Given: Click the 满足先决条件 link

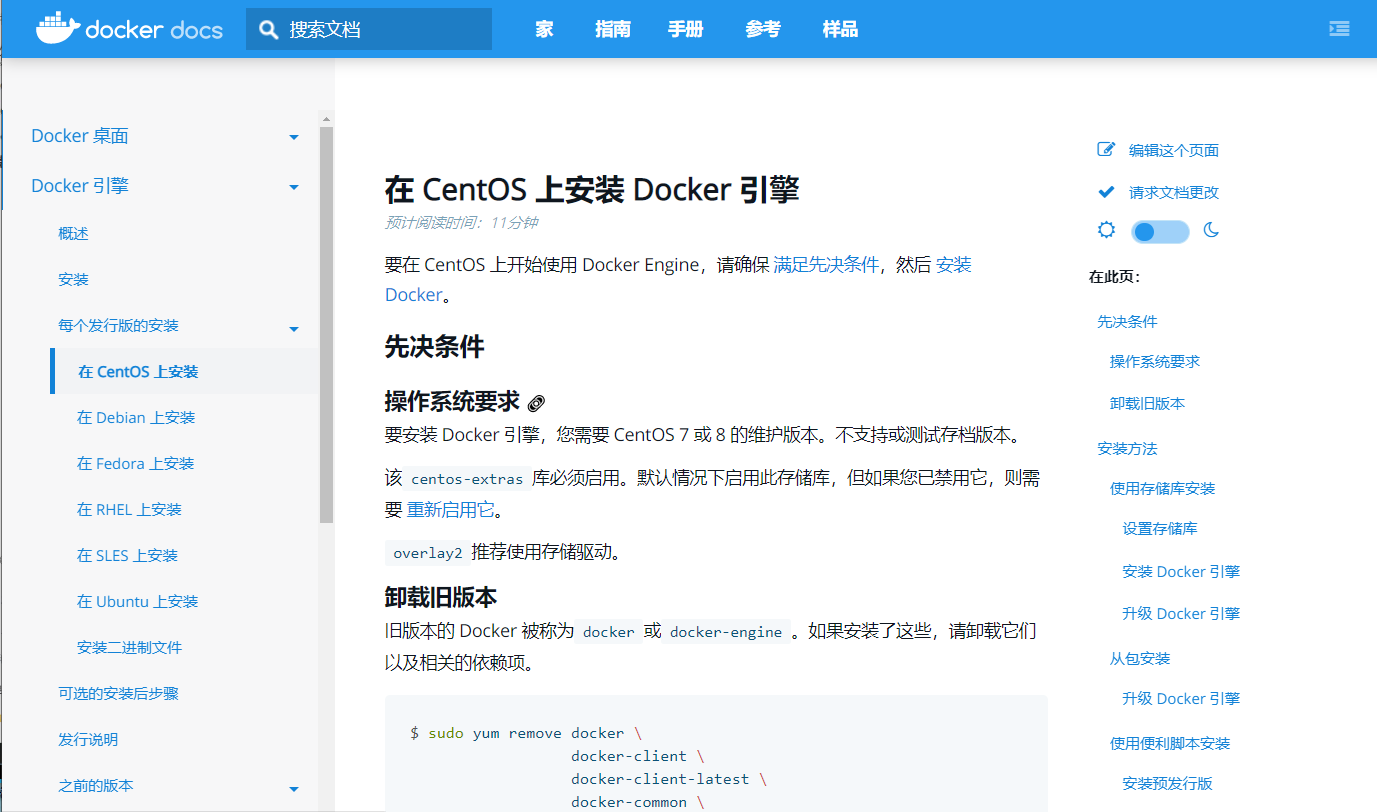Looking at the screenshot, I should coord(826,264).
